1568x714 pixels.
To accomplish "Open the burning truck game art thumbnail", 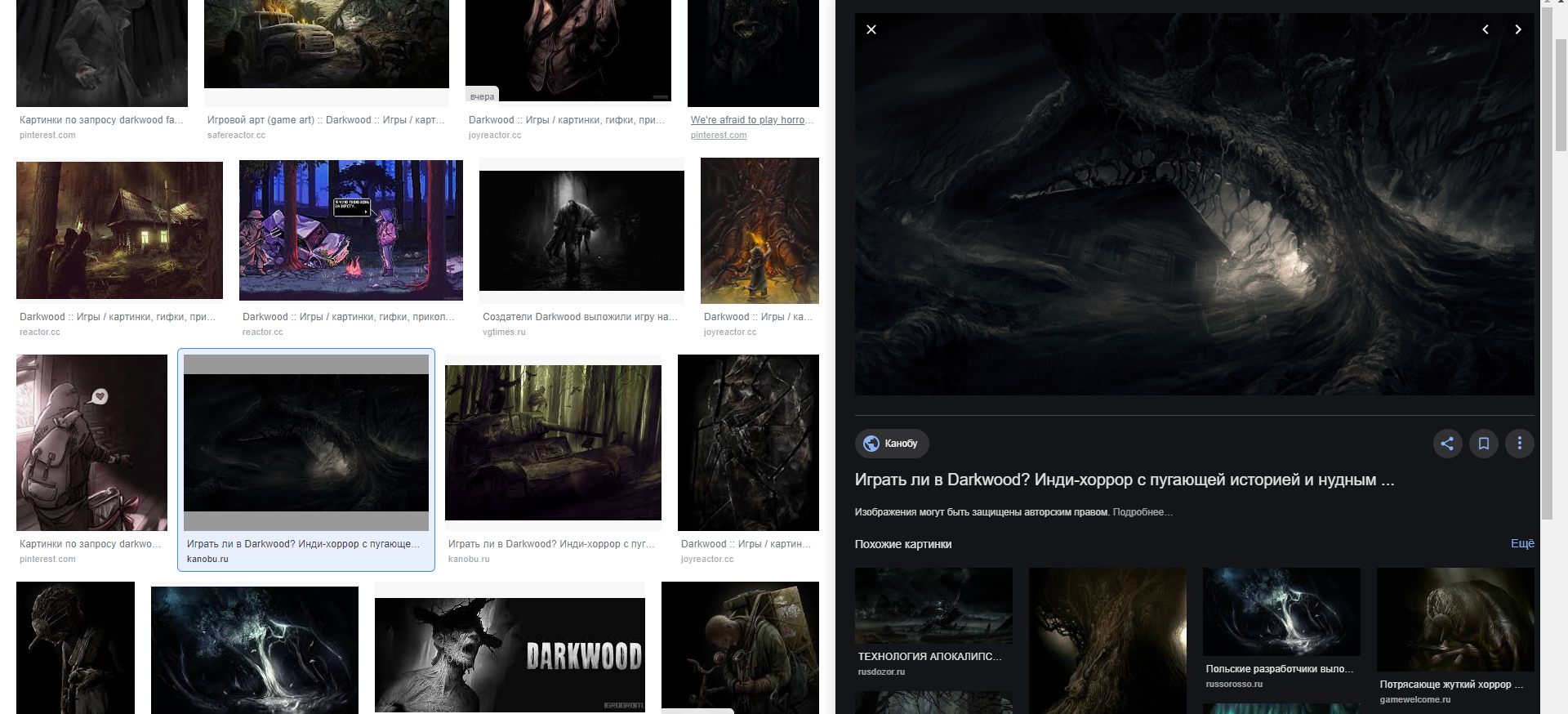I will pyautogui.click(x=327, y=44).
